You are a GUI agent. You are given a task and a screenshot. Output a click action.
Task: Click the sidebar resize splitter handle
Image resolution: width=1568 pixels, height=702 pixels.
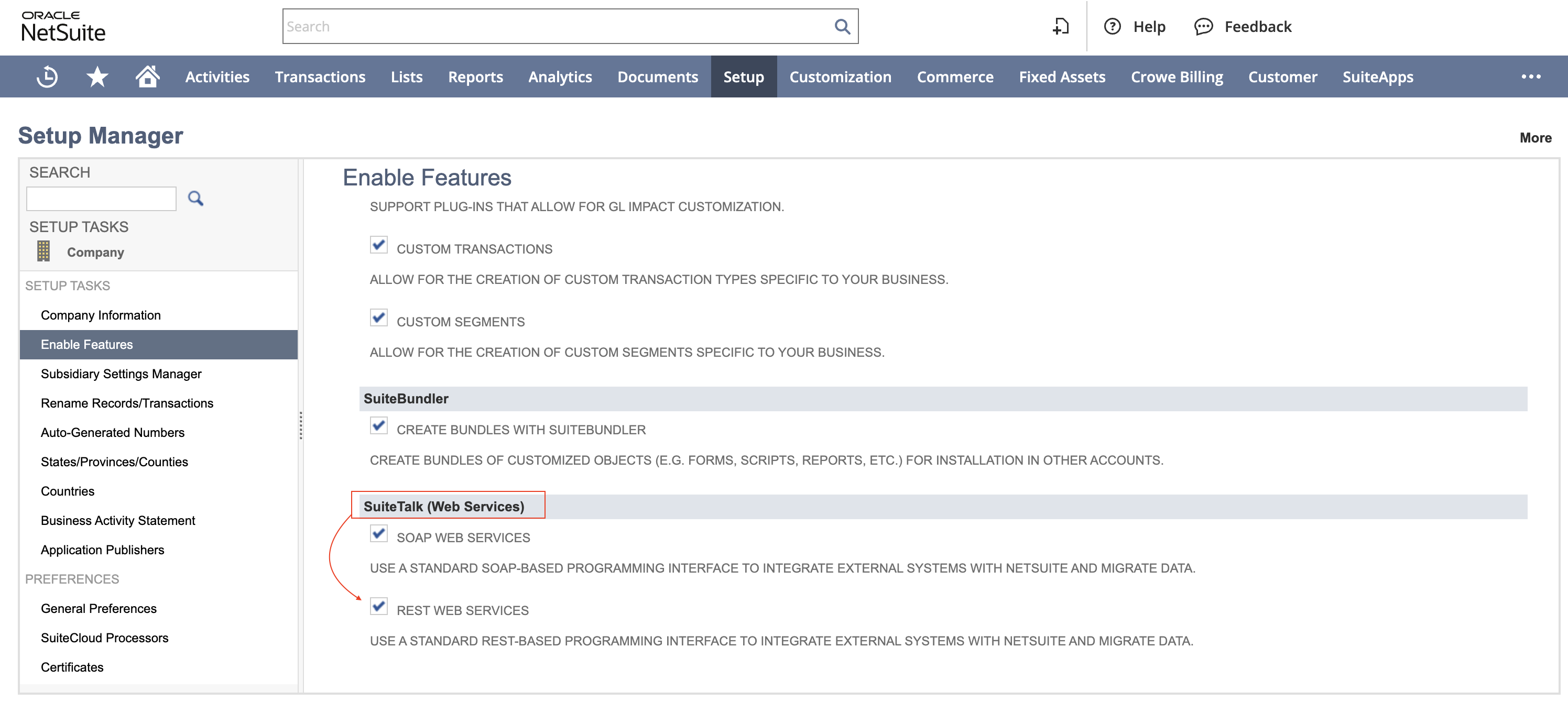(301, 425)
